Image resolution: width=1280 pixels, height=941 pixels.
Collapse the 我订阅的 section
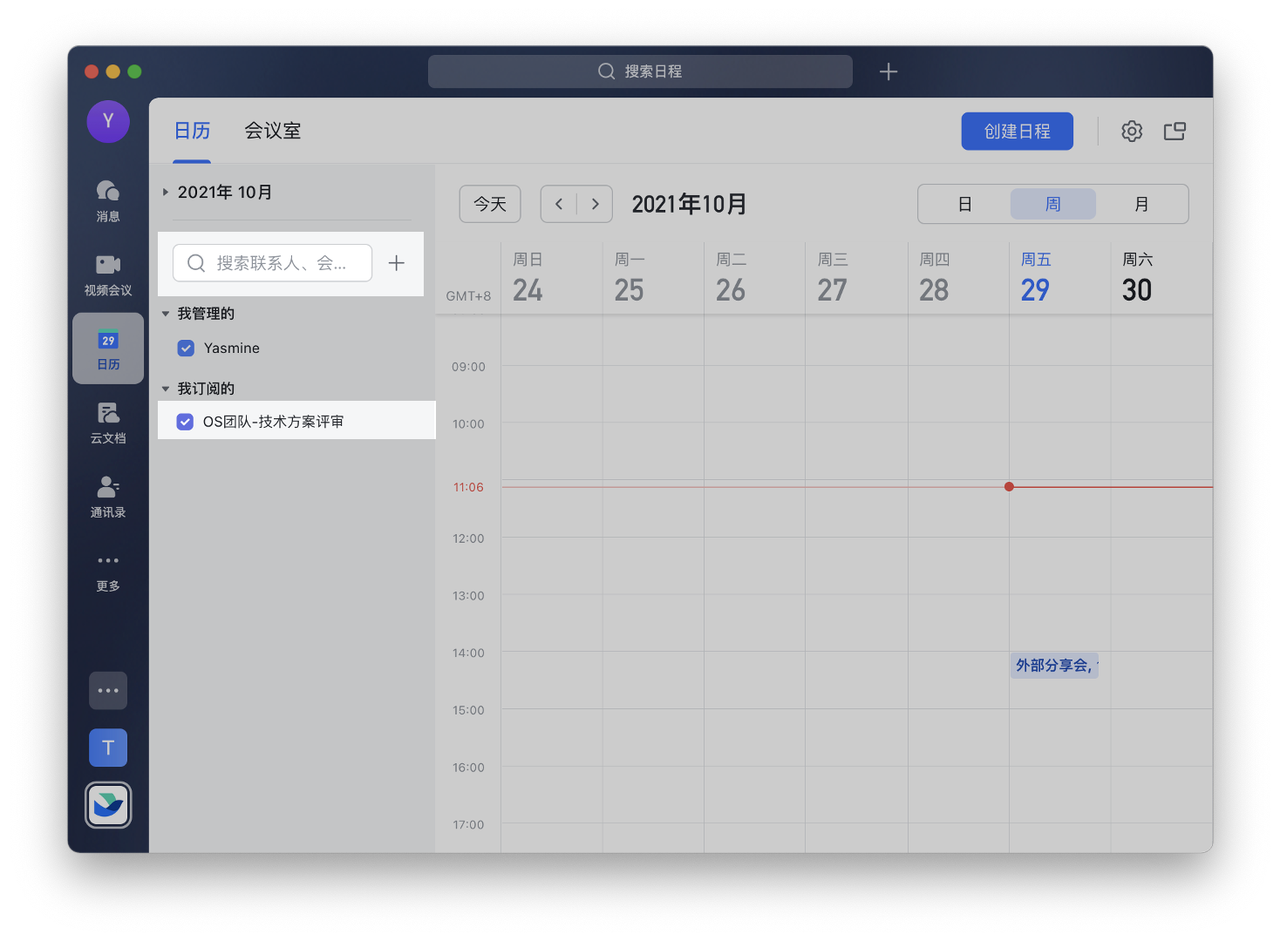[166, 388]
